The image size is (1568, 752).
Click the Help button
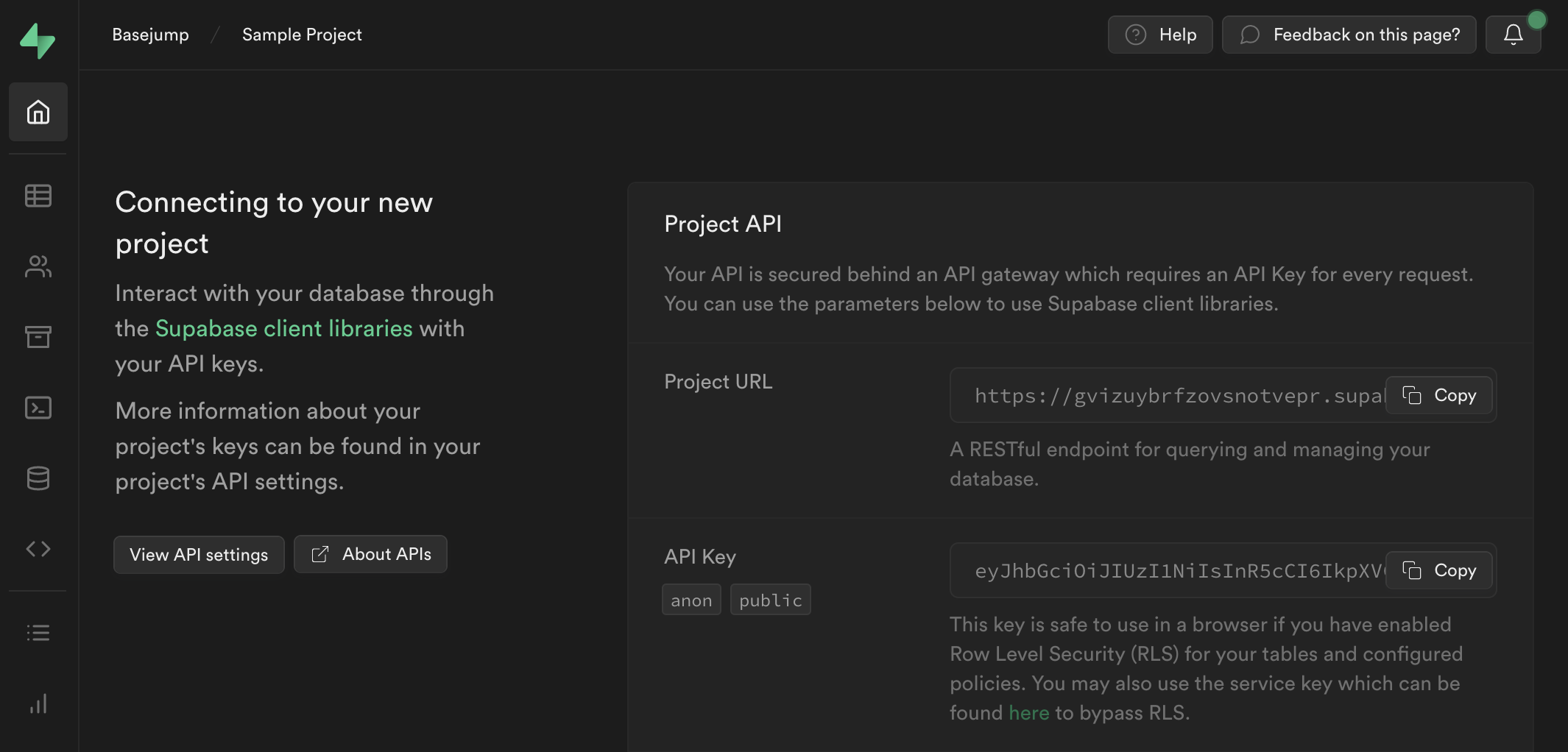[1160, 35]
